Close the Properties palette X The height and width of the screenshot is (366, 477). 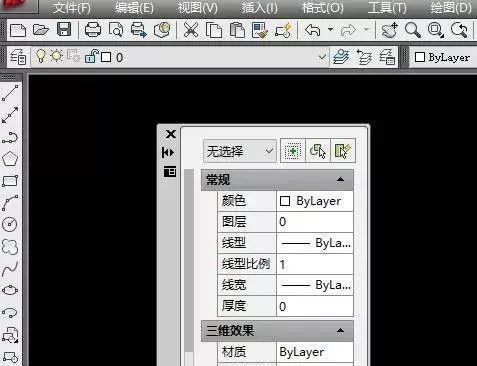click(x=171, y=134)
